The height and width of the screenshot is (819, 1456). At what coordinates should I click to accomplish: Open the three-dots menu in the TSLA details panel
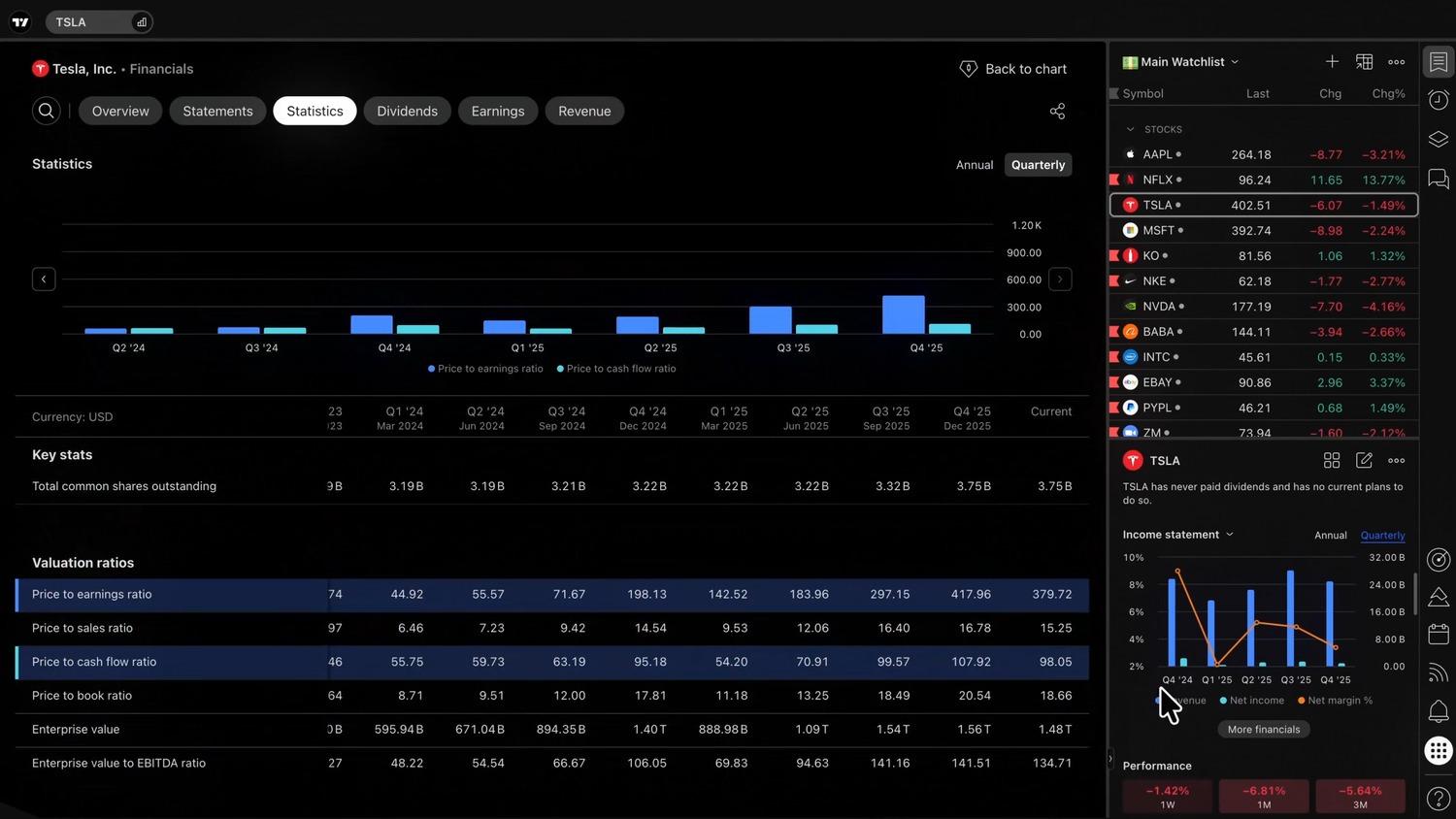click(x=1396, y=460)
